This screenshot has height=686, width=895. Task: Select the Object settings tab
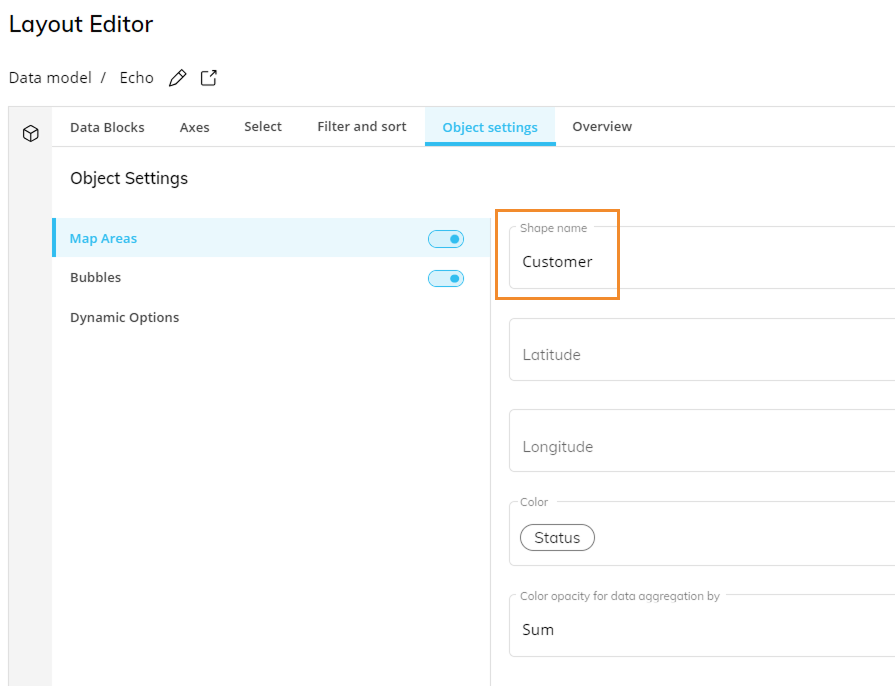(x=490, y=127)
